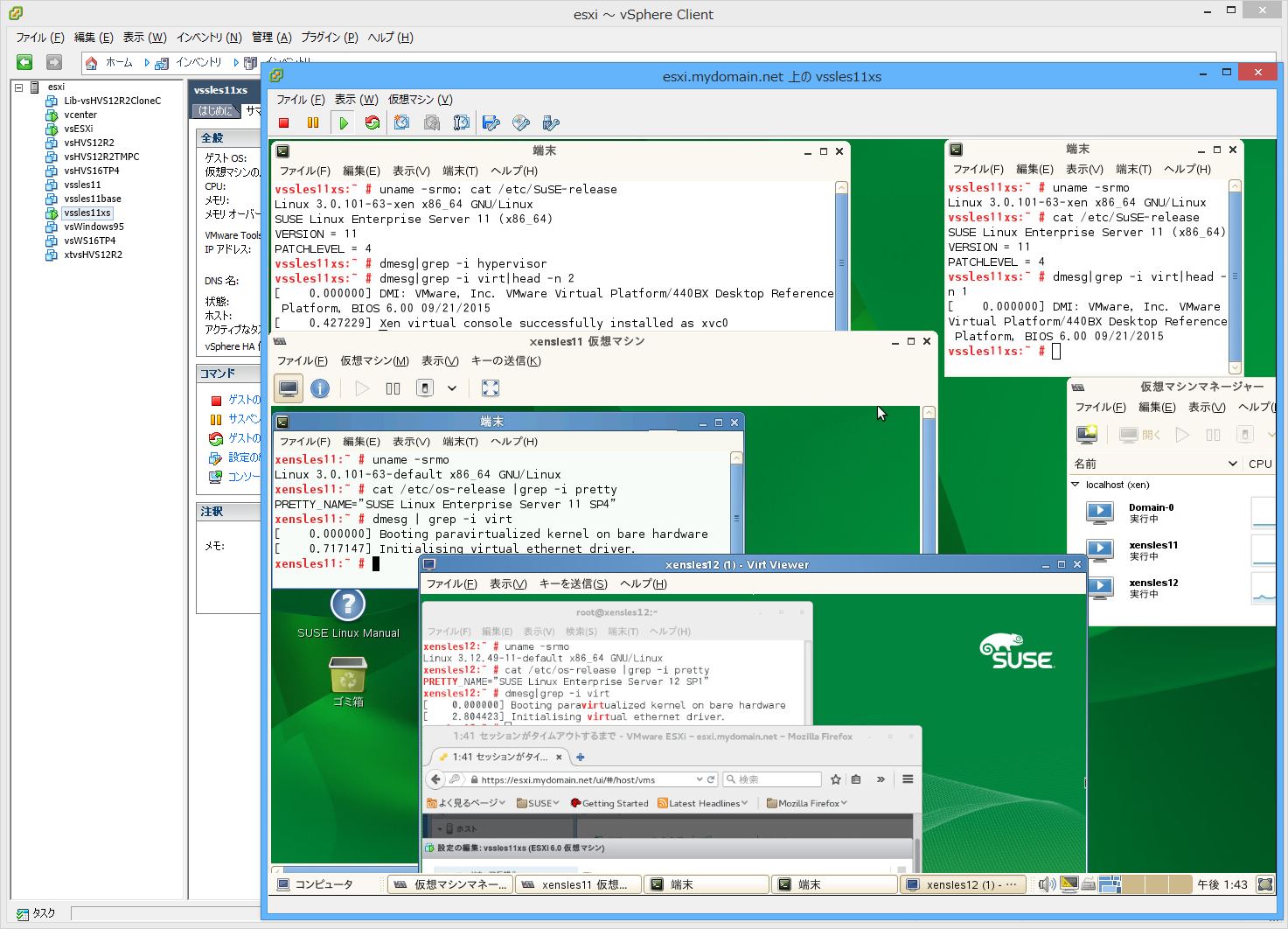Select the はじめに tab for vssles11xs
Viewport: 1288px width, 929px height.
[x=216, y=110]
